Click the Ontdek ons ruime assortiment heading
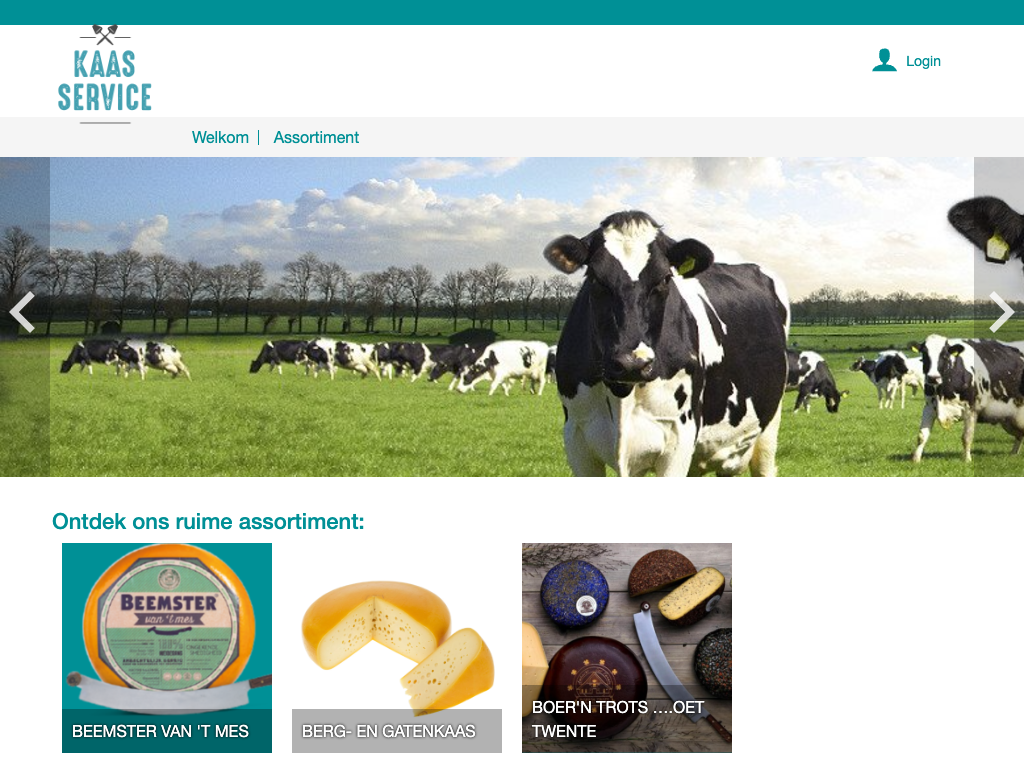Image resolution: width=1024 pixels, height=768 pixels. tap(208, 521)
